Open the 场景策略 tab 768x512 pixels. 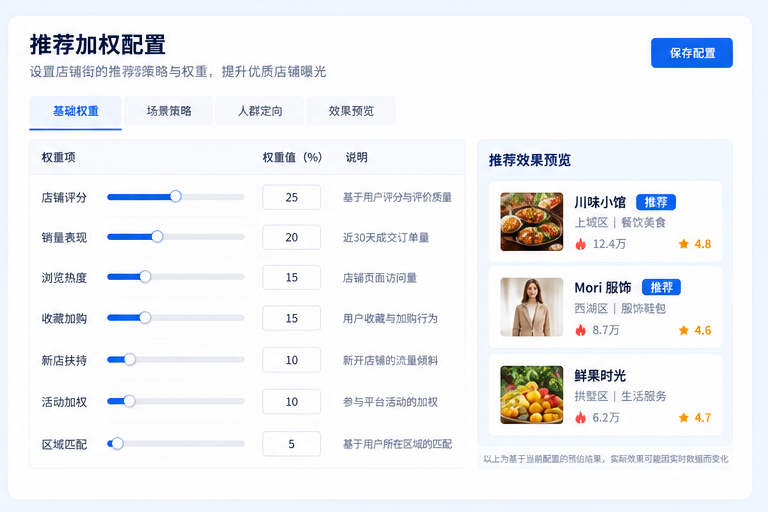click(168, 111)
